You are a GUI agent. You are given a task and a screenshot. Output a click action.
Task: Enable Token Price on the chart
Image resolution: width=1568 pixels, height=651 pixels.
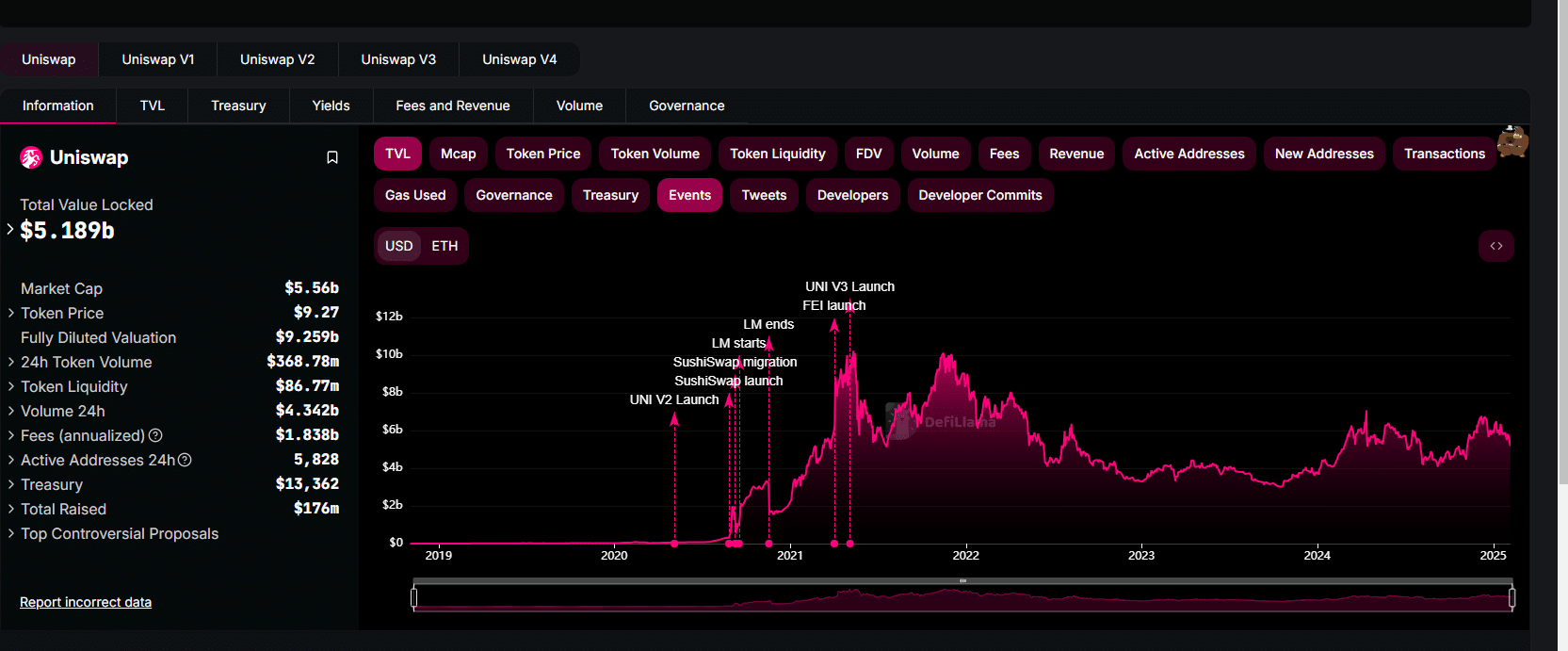pos(543,154)
